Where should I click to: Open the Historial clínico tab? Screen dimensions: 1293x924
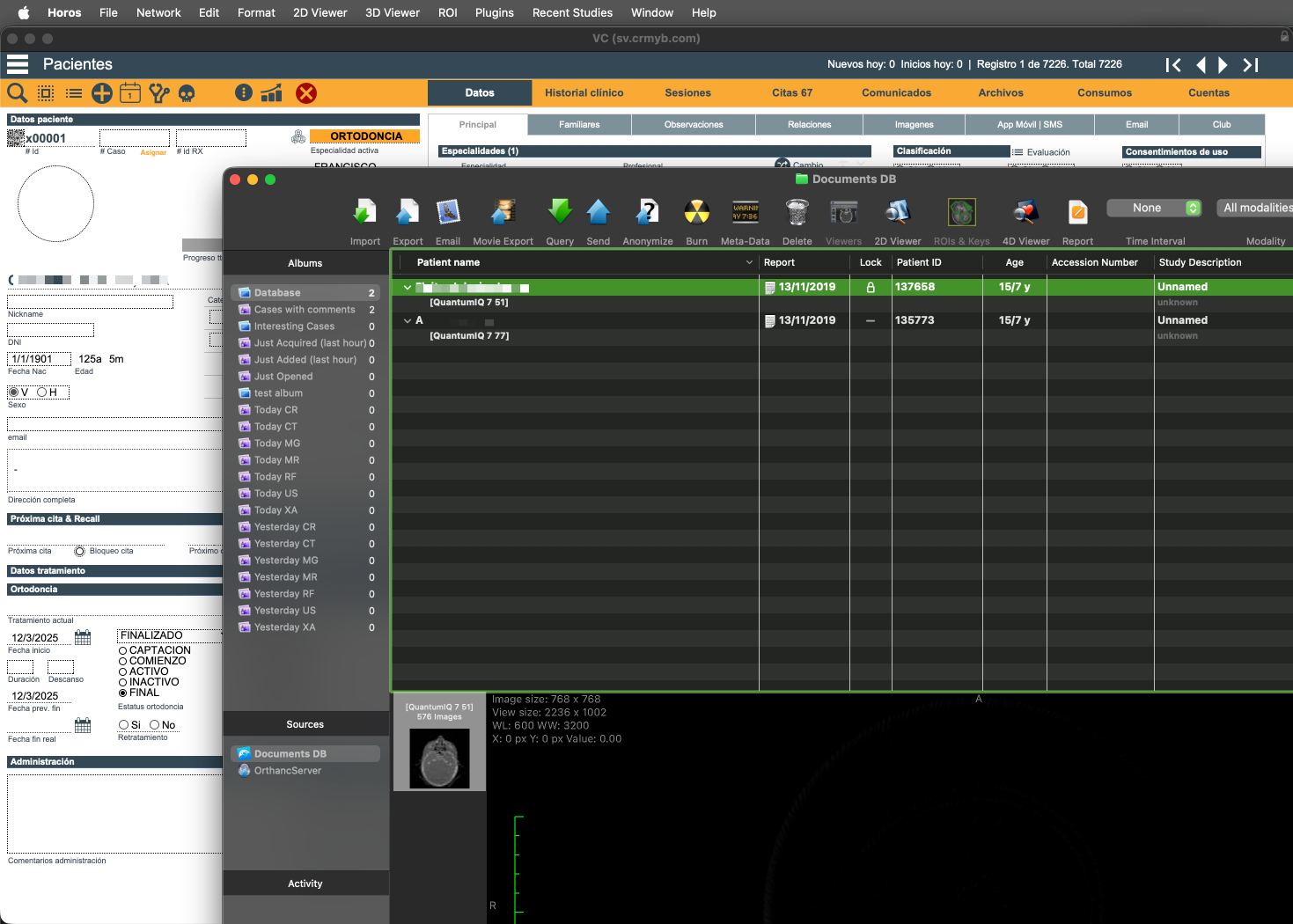[584, 92]
